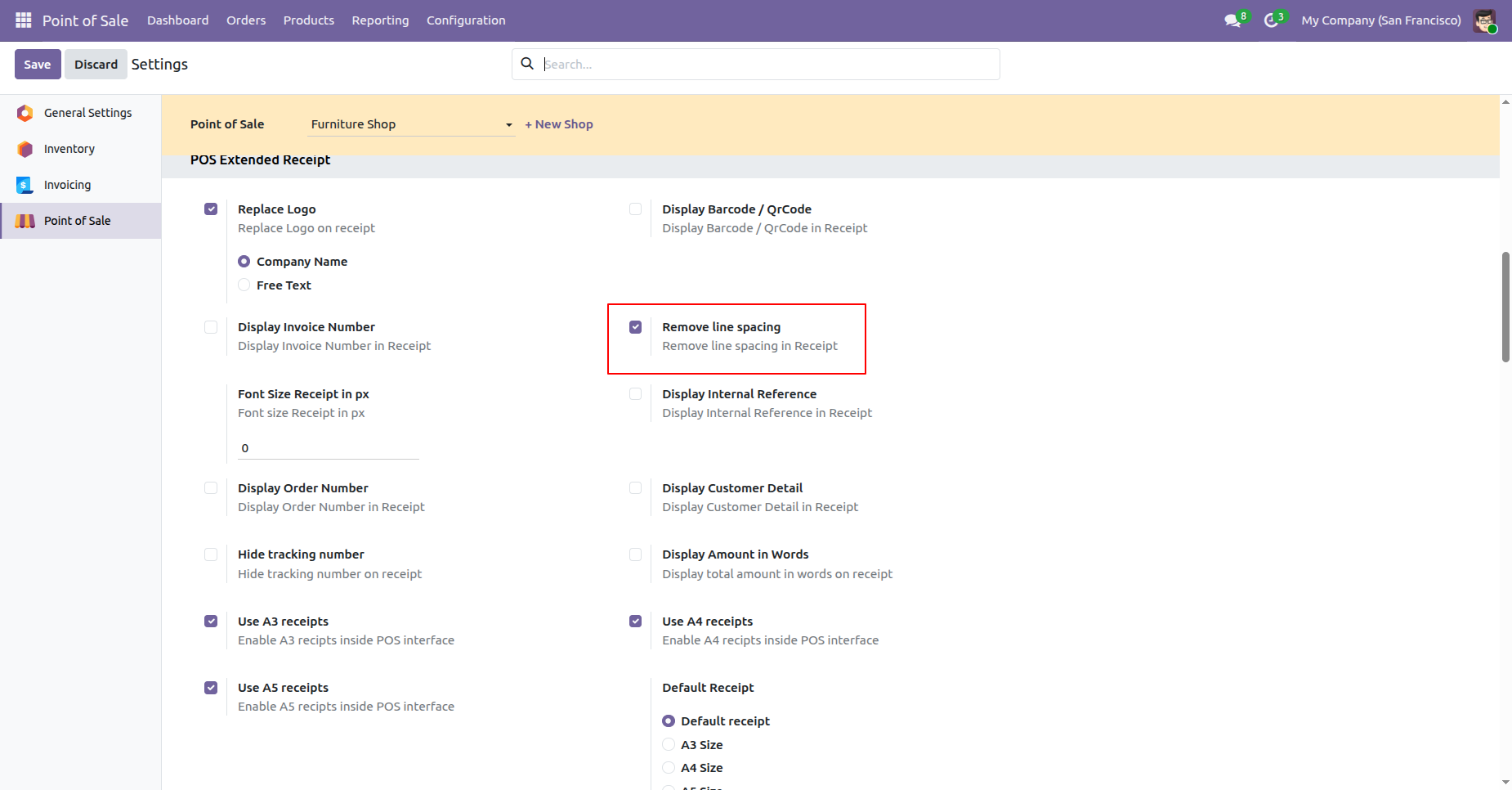Image resolution: width=1512 pixels, height=790 pixels.
Task: Enable the Display Barcode / QrCode checkbox
Action: (x=635, y=209)
